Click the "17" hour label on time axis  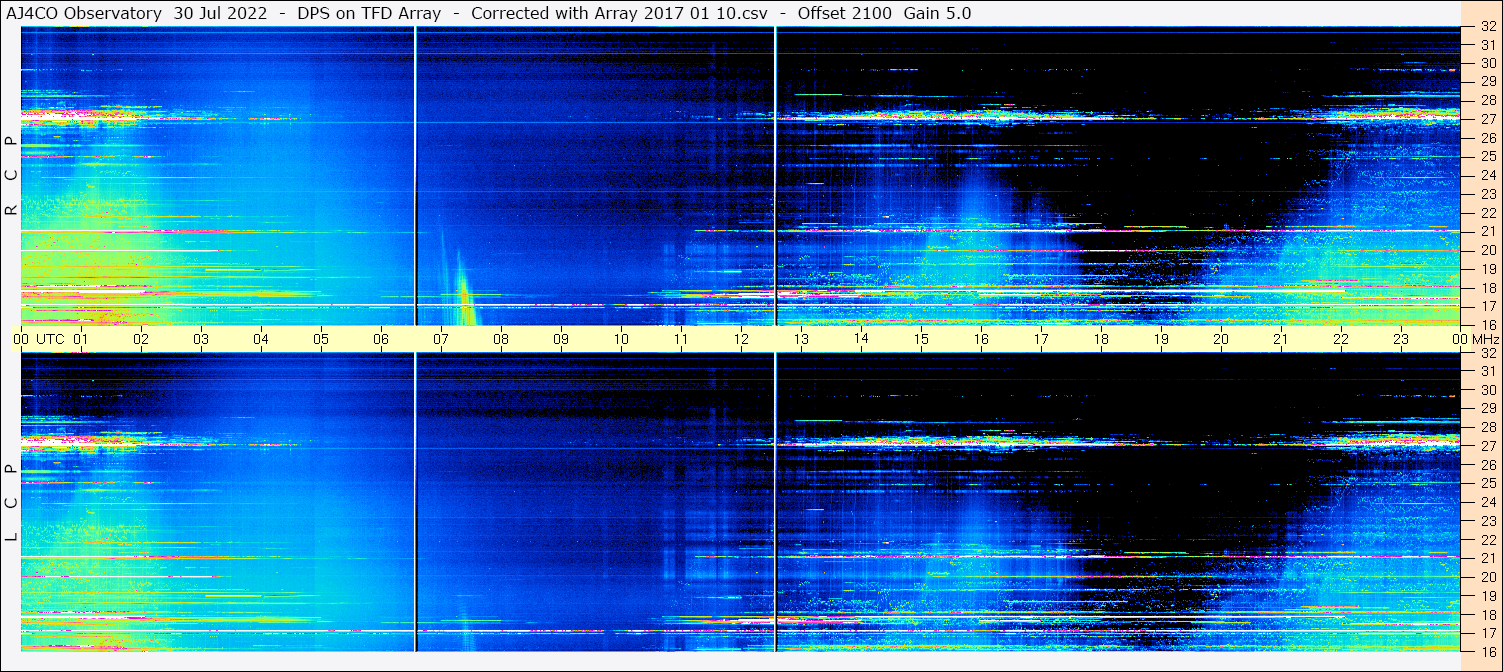coord(1041,339)
